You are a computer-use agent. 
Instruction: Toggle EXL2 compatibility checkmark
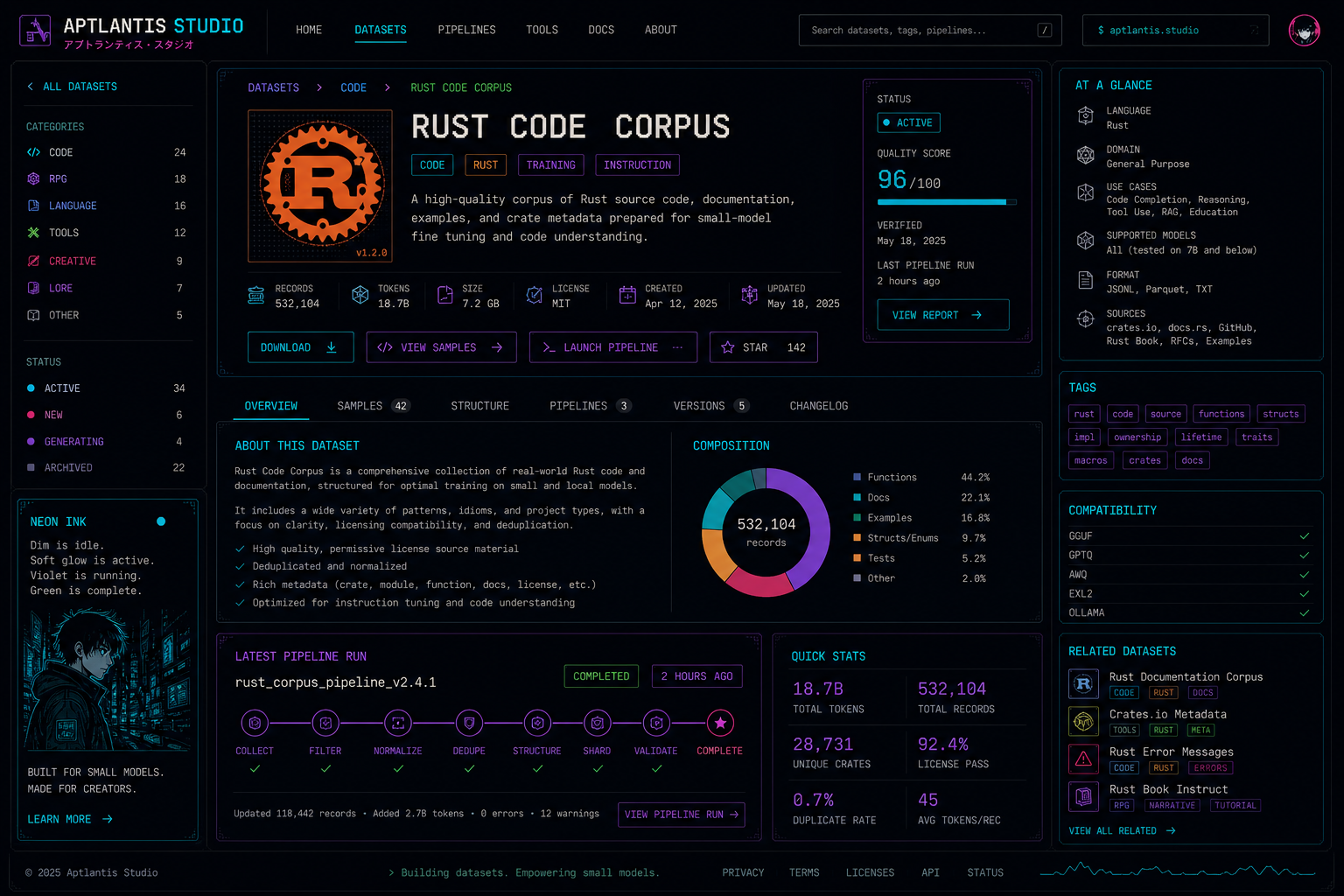click(1304, 594)
